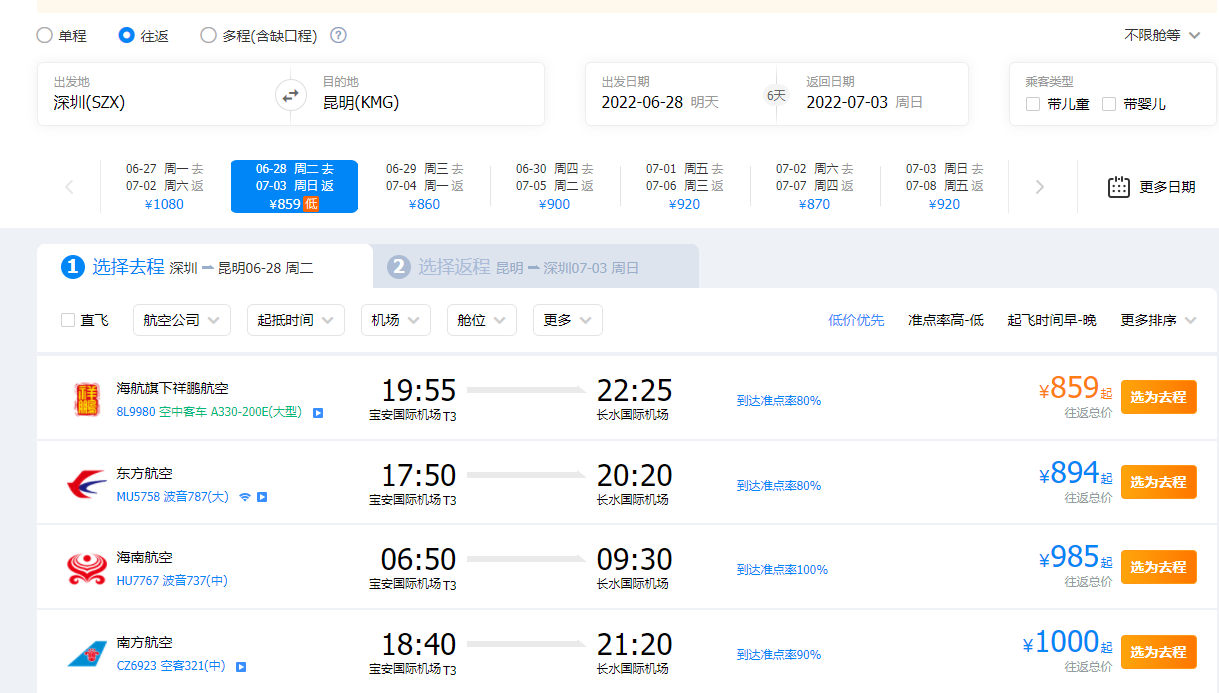Click flight number 8L9980 aircraft info

pyautogui.click(x=209, y=412)
